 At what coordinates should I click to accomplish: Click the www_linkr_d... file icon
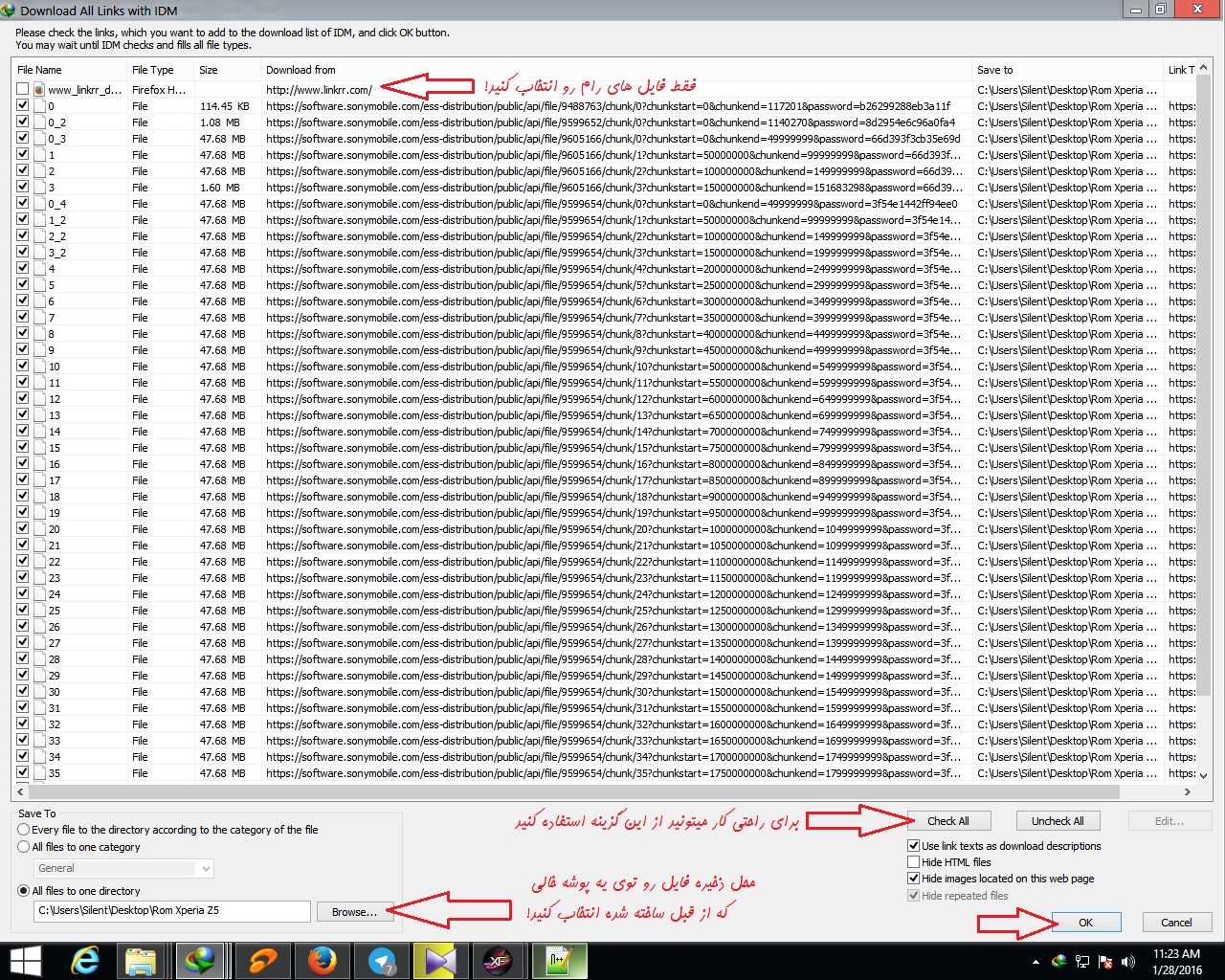tap(39, 90)
